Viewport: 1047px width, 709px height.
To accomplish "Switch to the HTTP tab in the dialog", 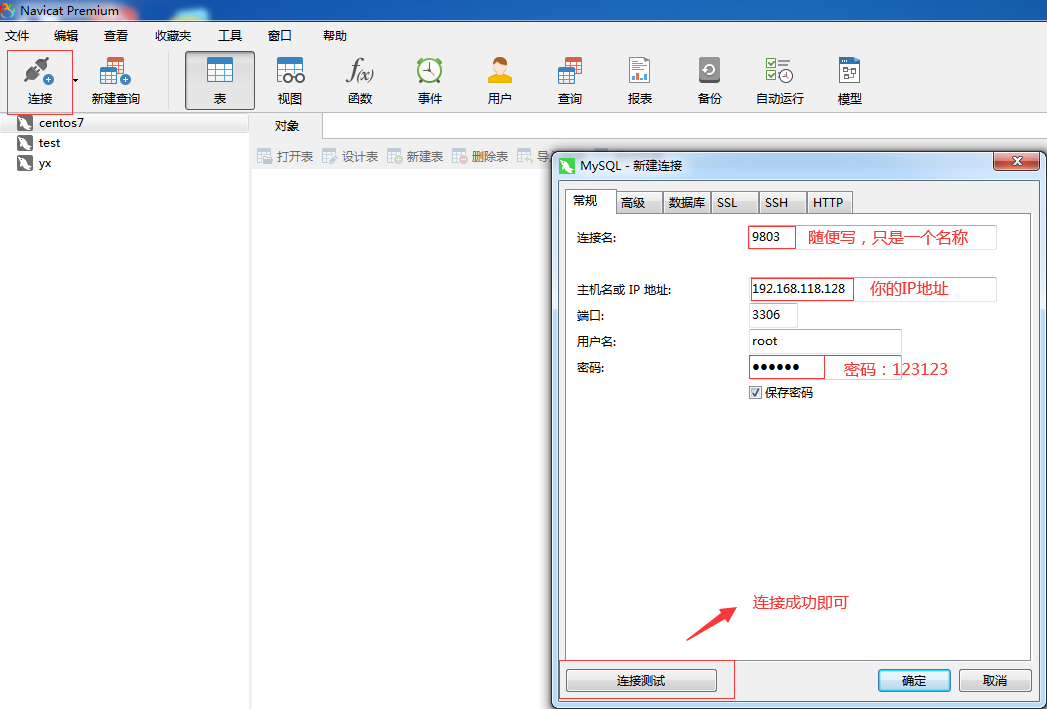I will click(x=828, y=203).
